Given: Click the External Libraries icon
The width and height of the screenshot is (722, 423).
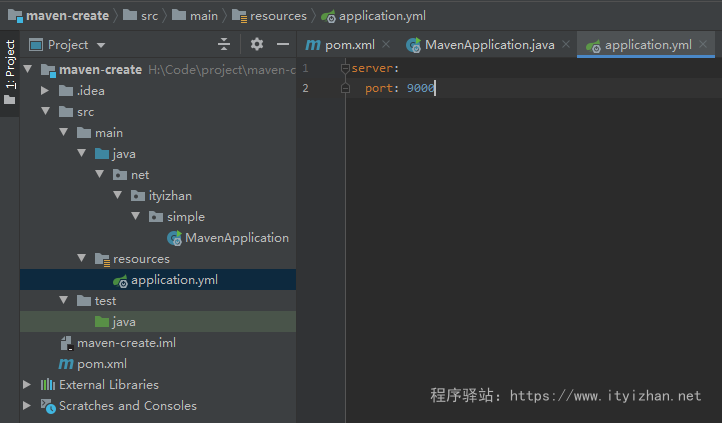Looking at the screenshot, I should pos(48,384).
